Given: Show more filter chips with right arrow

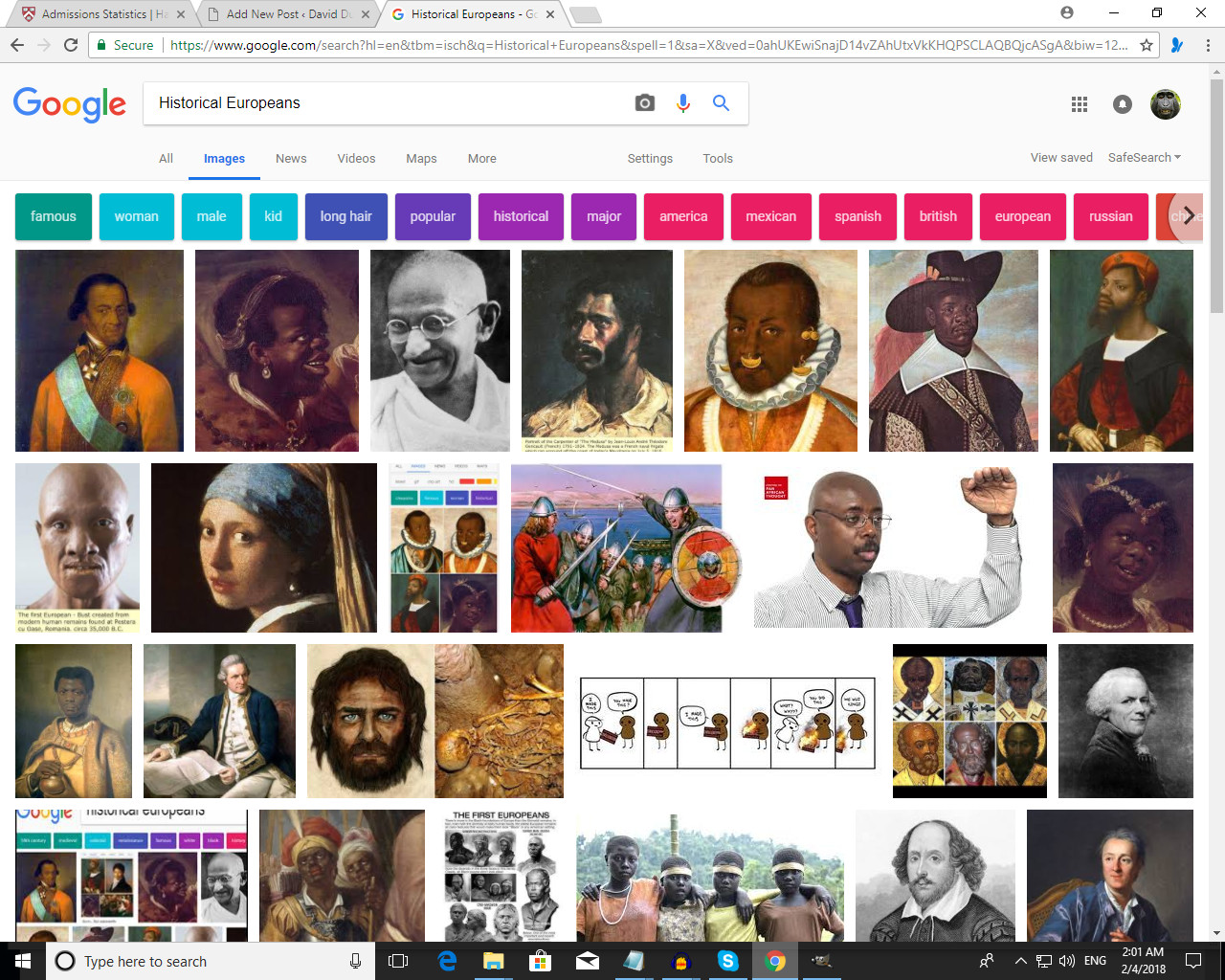Looking at the screenshot, I should (x=1188, y=214).
